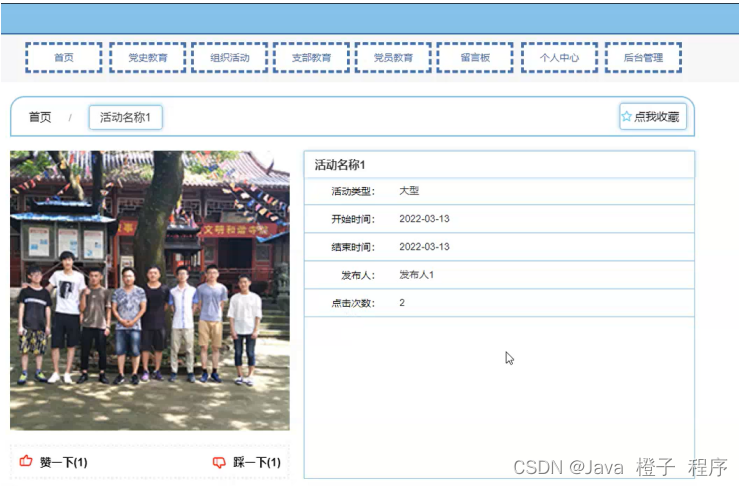Click the 点击次数 label
This screenshot has width=743, height=486.
[x=353, y=303]
